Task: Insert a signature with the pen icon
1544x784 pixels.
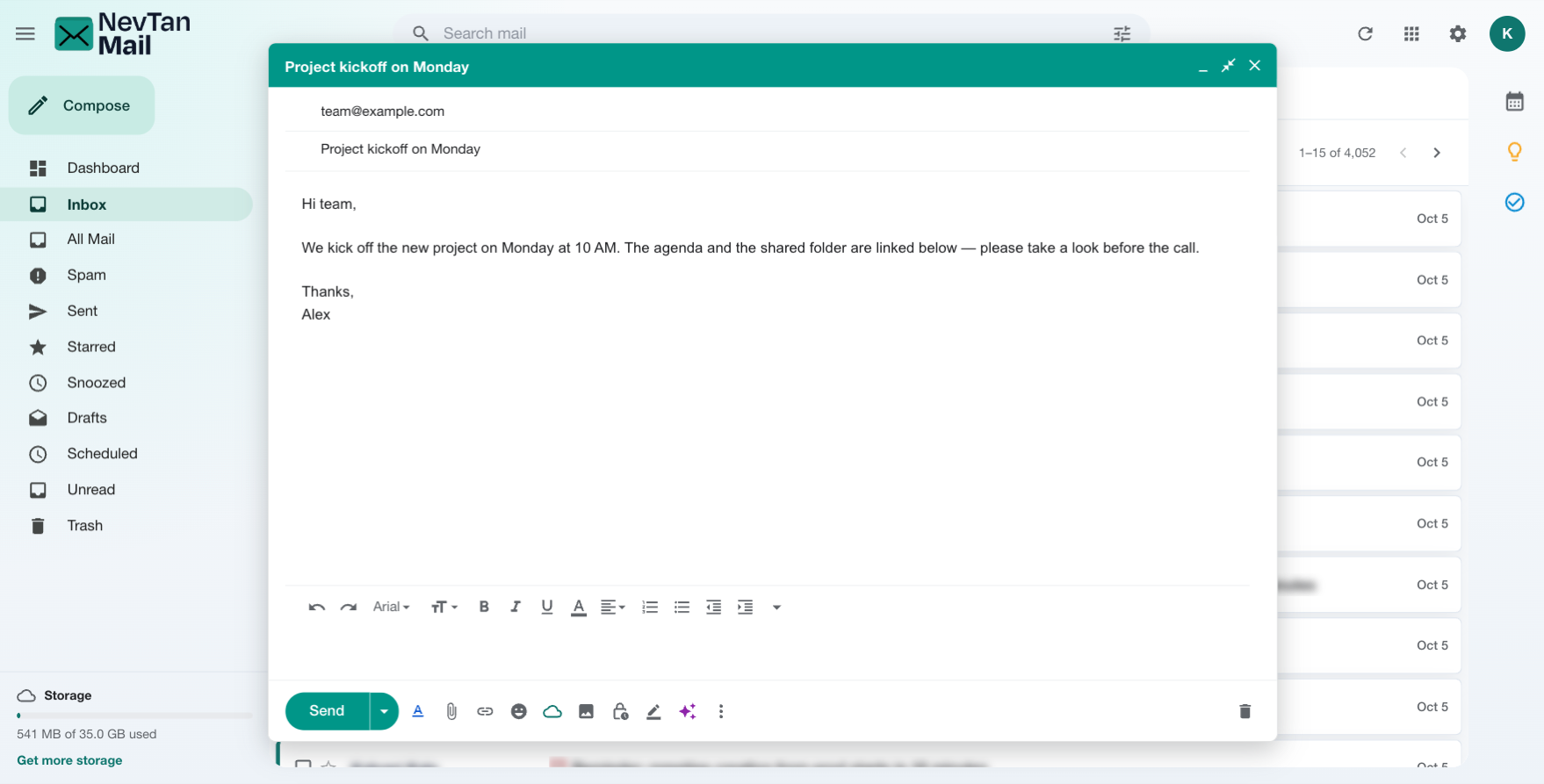Action: [653, 711]
